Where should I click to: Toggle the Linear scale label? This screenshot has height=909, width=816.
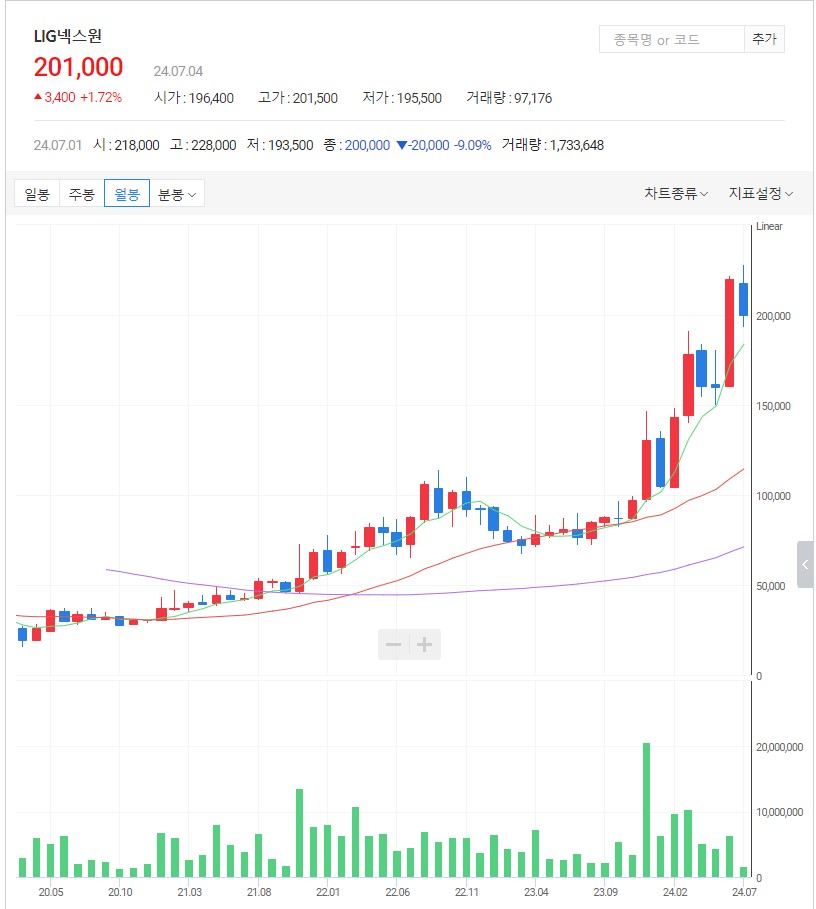click(x=769, y=226)
